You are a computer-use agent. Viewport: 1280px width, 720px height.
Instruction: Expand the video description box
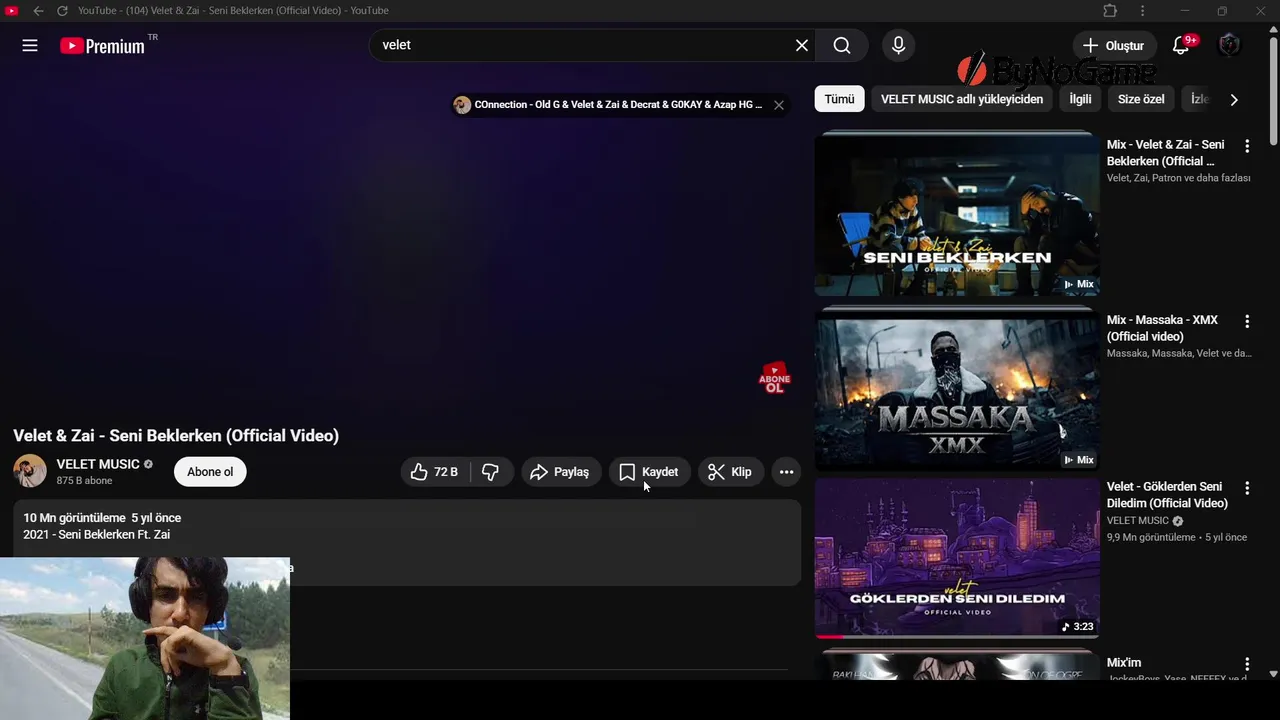[407, 542]
